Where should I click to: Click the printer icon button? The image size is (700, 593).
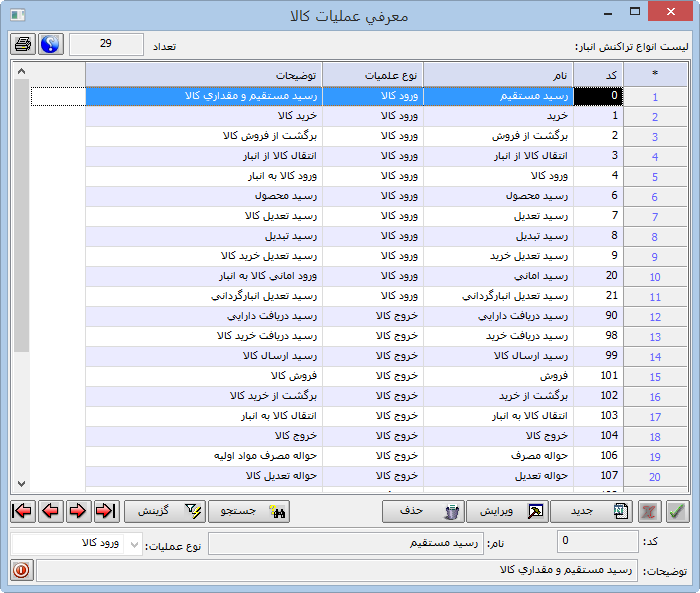point(23,44)
